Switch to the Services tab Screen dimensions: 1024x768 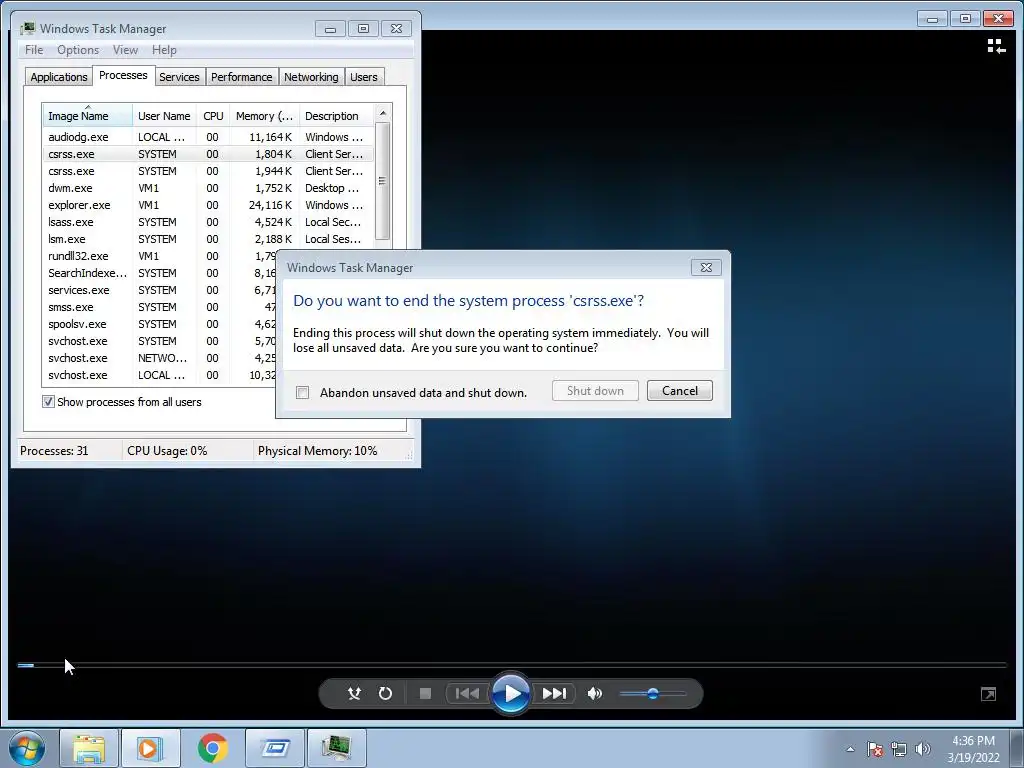point(179,77)
